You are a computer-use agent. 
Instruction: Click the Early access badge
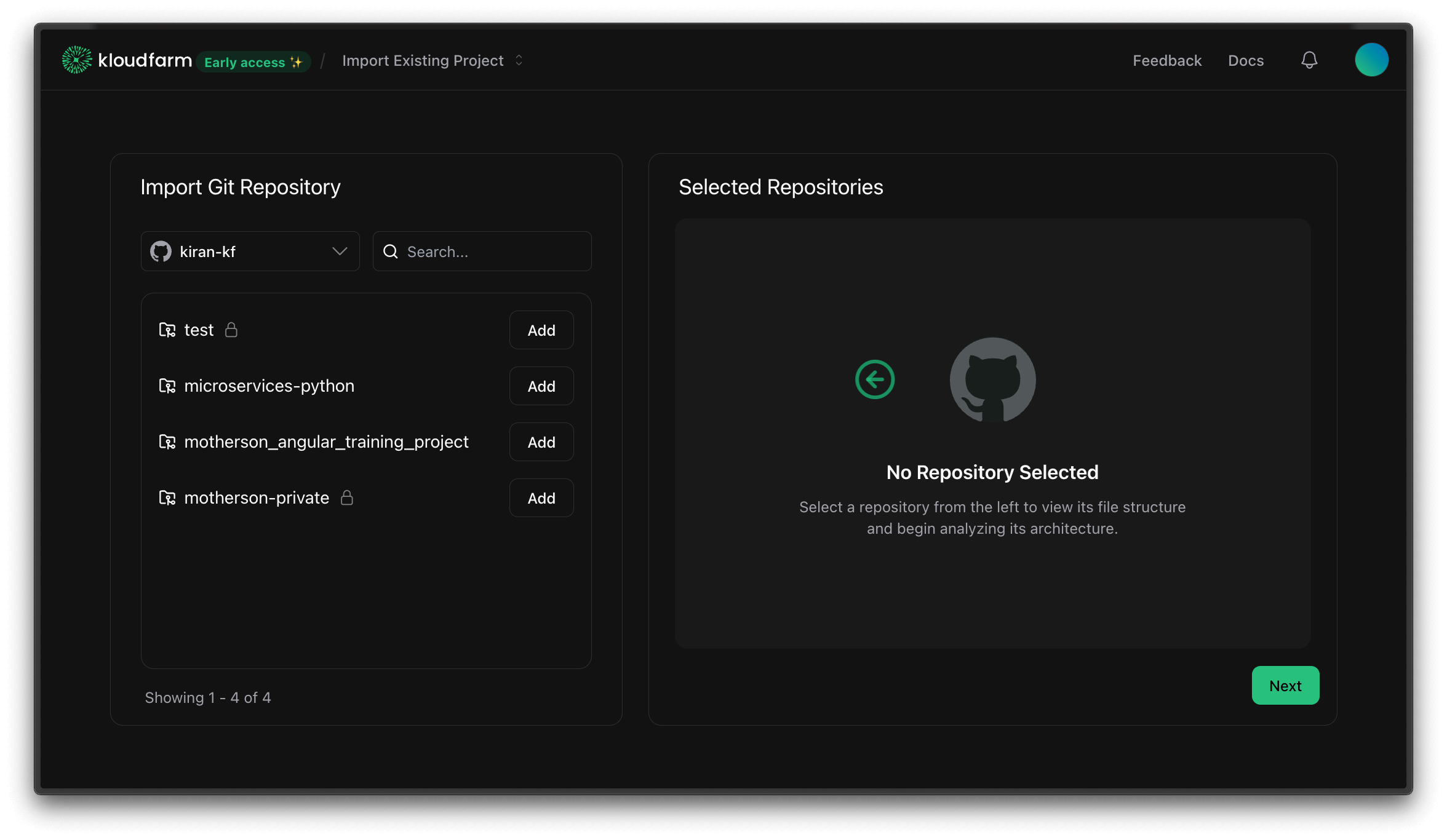(254, 61)
